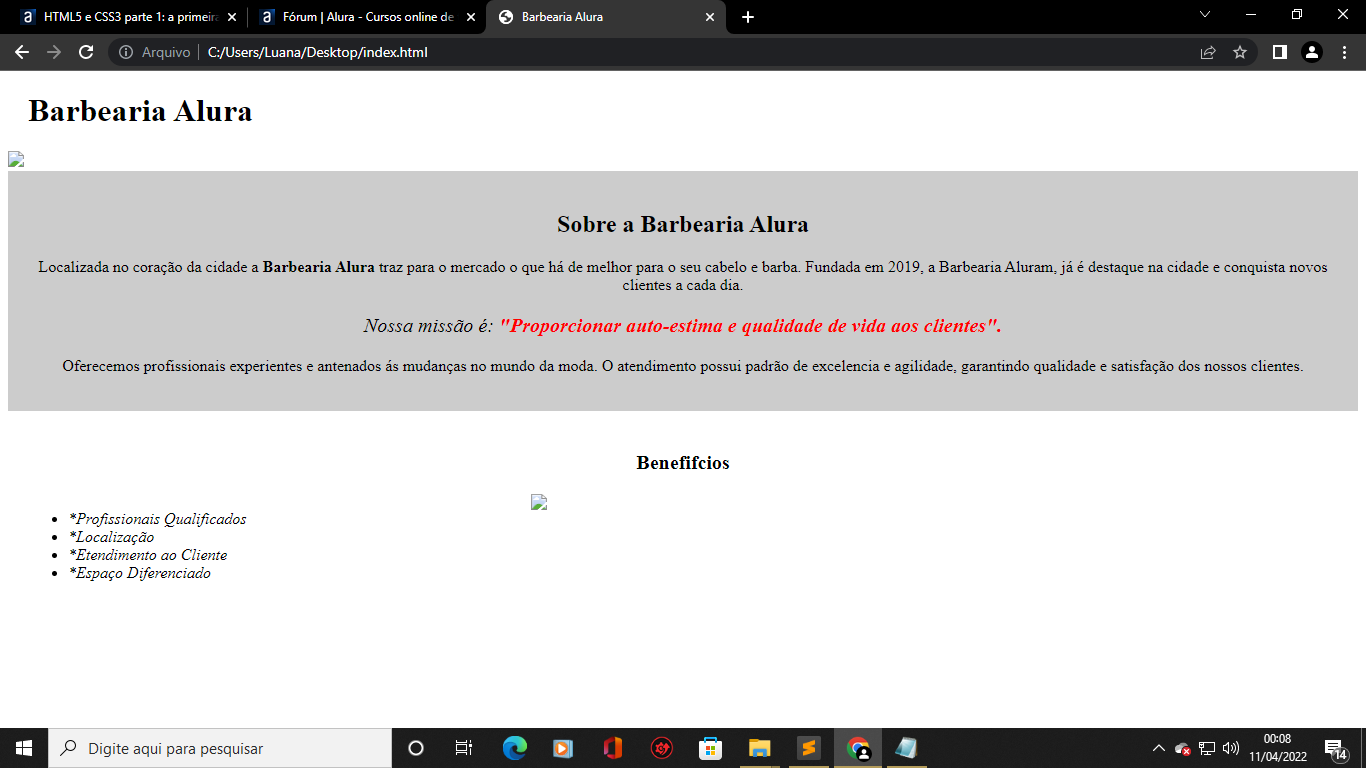Close the Barbearia Alura tab
Image resolution: width=1366 pixels, height=768 pixels.
[710, 17]
